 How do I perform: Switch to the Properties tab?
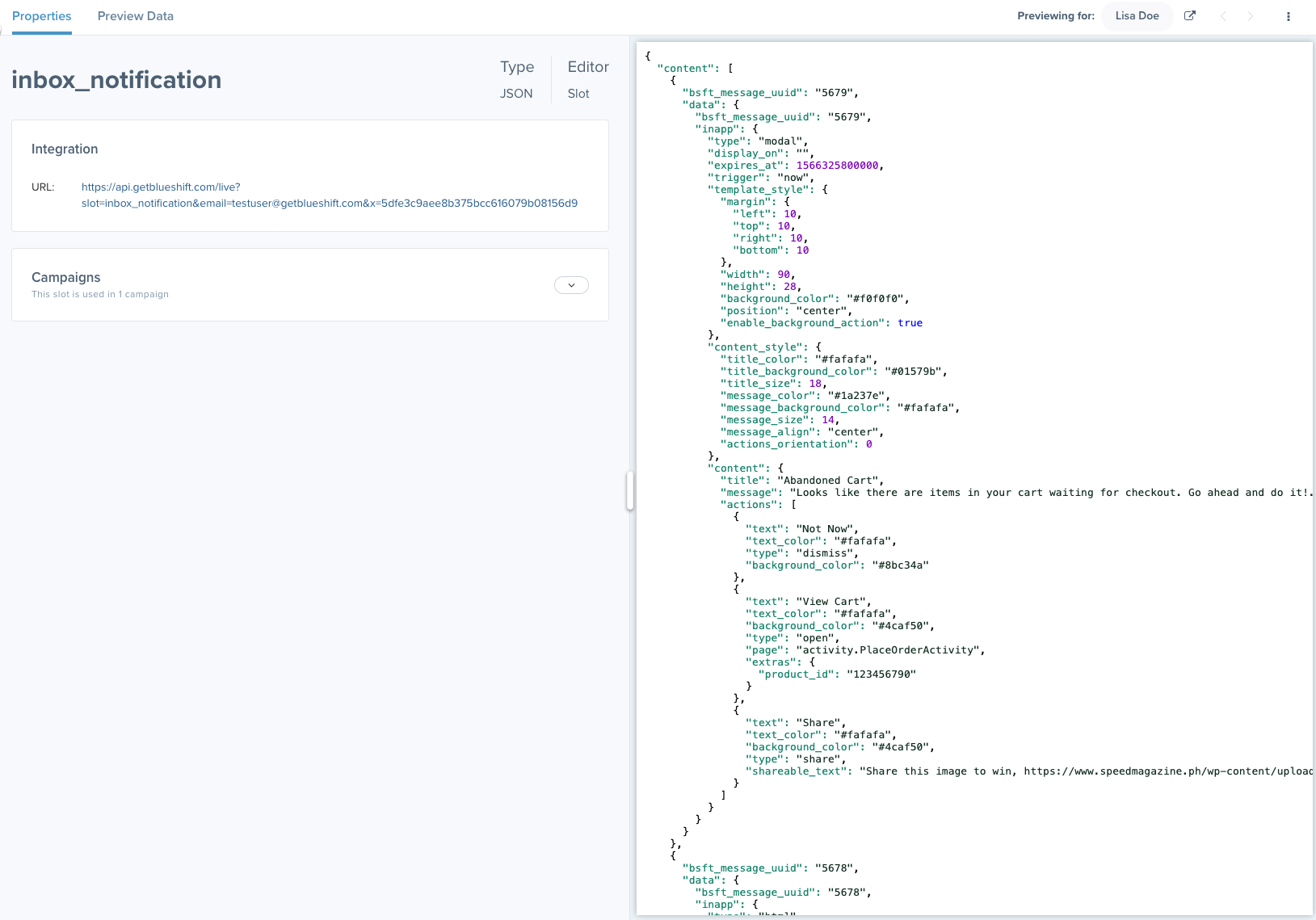pyautogui.click(x=42, y=16)
